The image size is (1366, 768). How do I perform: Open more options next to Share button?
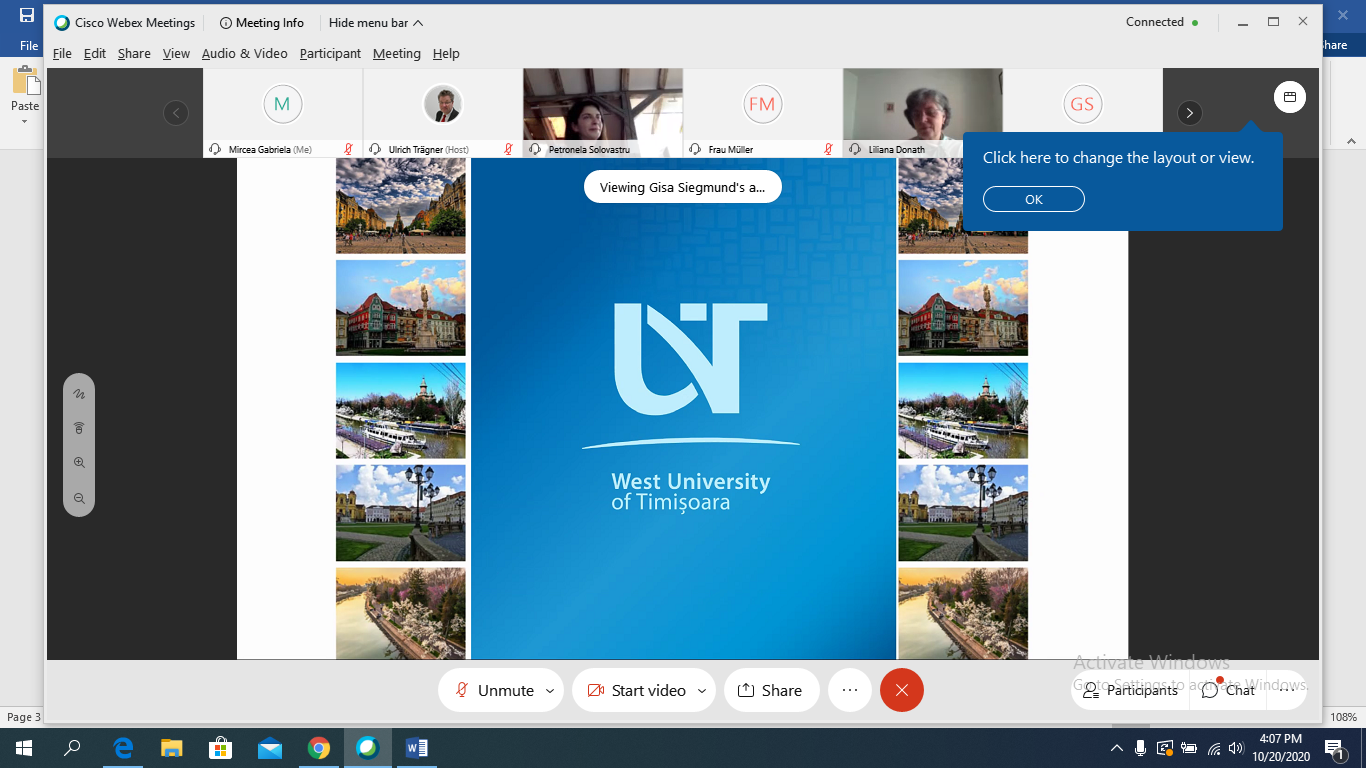(850, 690)
